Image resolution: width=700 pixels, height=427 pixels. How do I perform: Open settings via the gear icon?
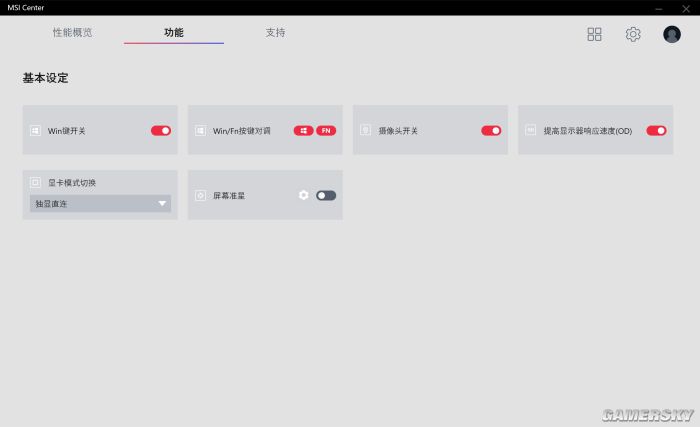pos(633,34)
